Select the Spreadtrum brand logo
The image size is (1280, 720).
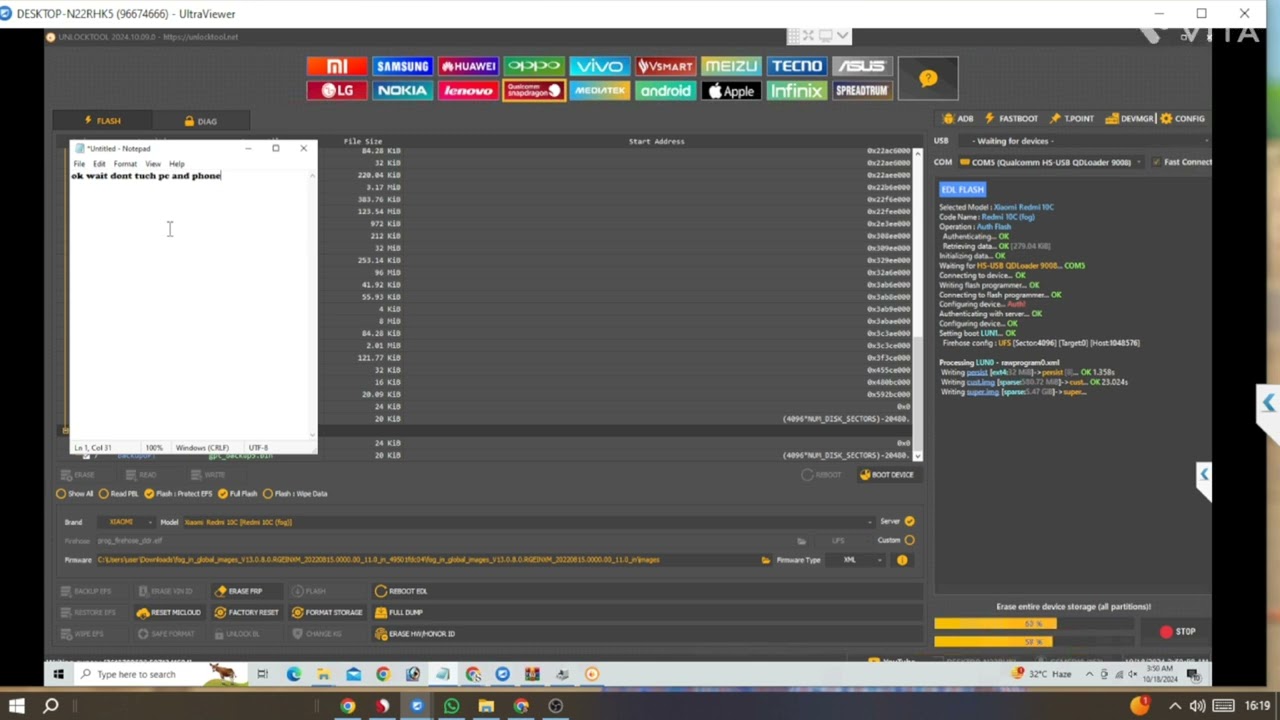tap(861, 90)
